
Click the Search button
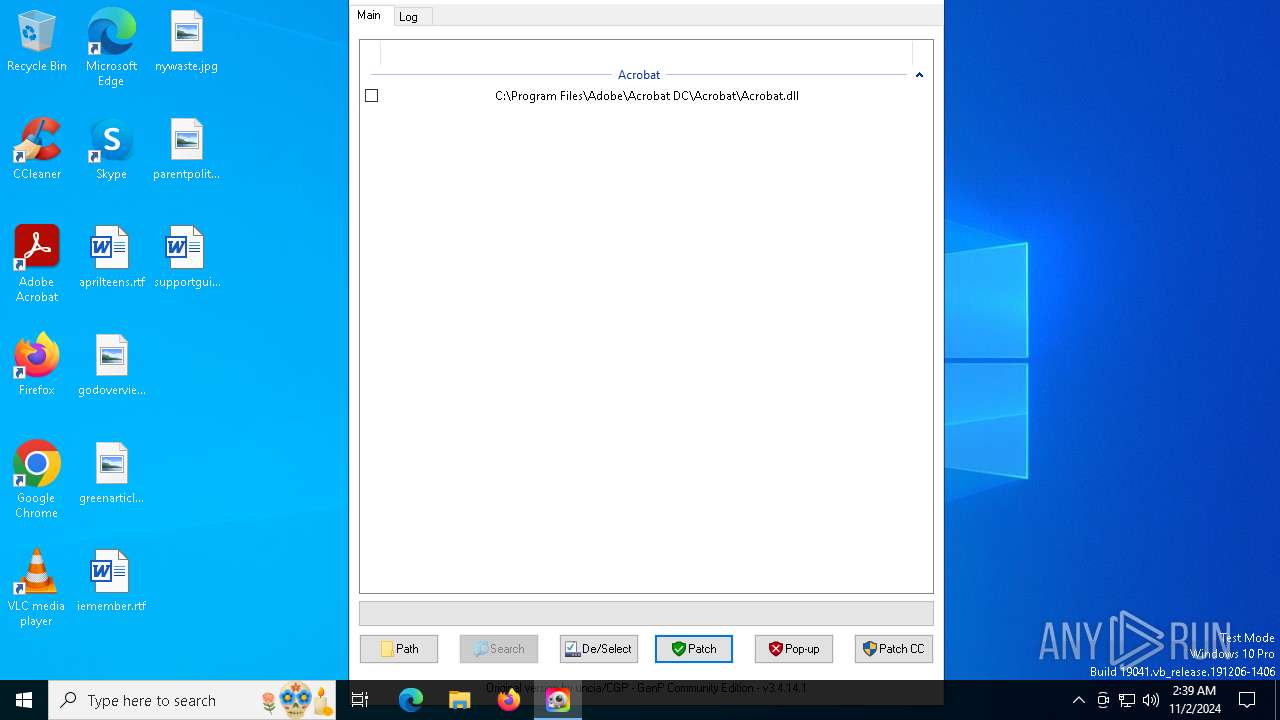(x=499, y=649)
